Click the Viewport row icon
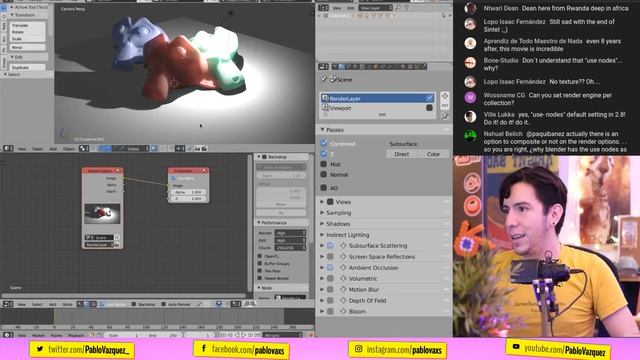This screenshot has width=640, height=360. tap(325, 108)
